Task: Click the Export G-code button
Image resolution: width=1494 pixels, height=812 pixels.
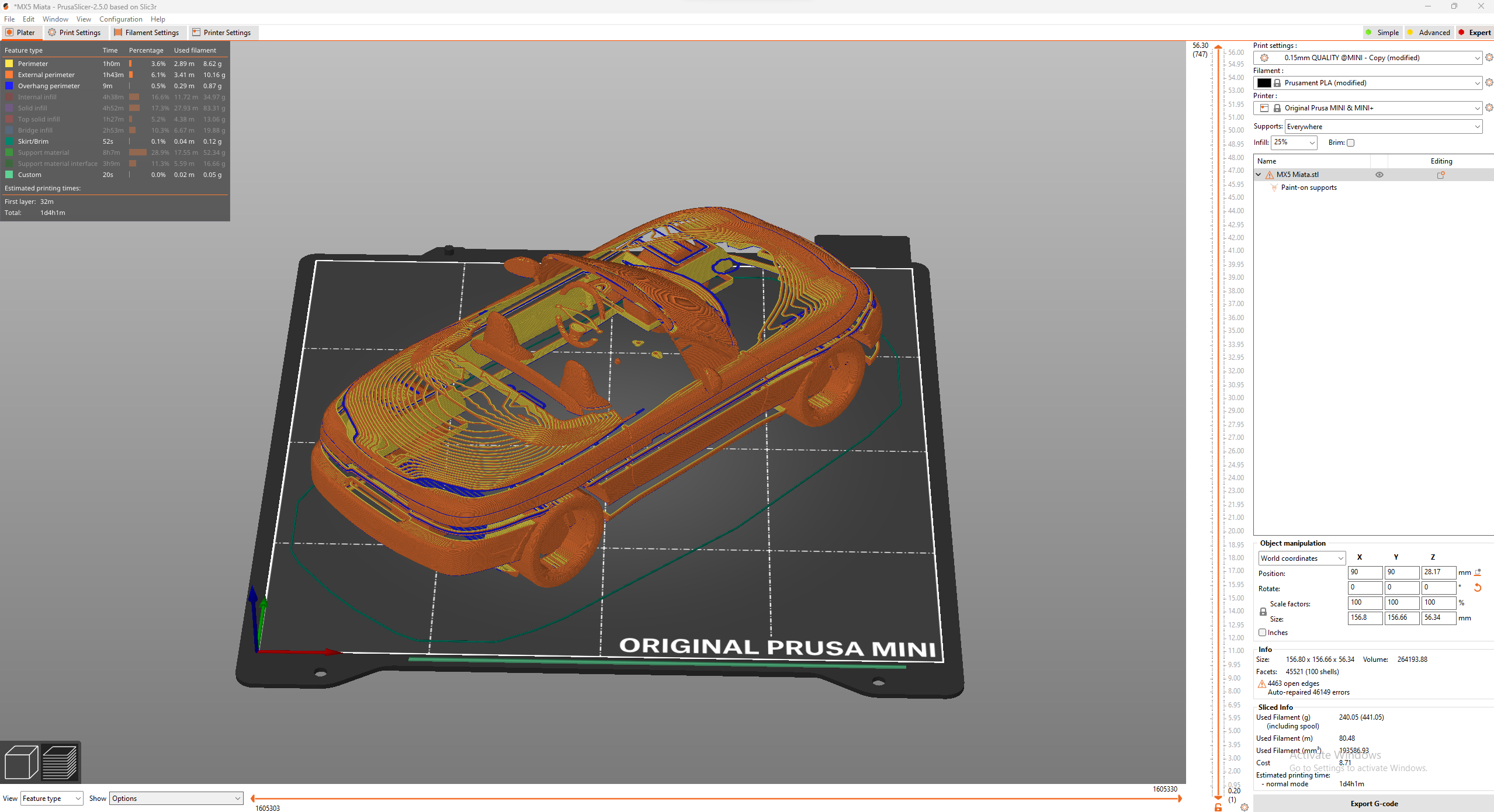Action: [x=1374, y=803]
